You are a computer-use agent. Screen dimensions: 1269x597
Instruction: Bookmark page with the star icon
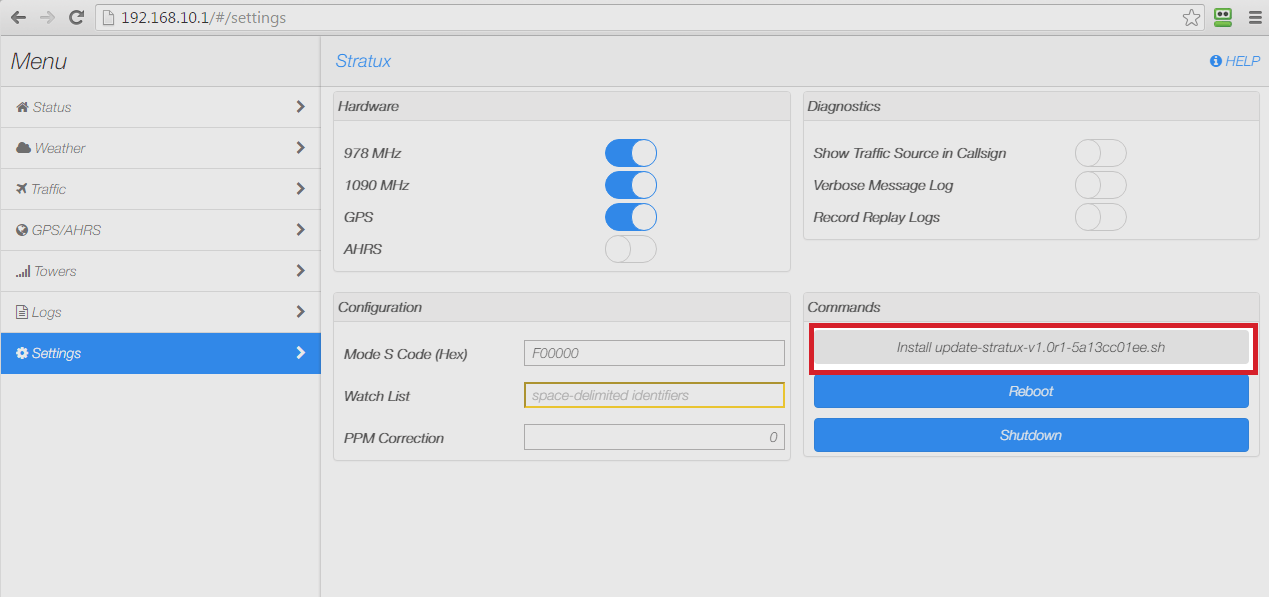[x=1191, y=17]
